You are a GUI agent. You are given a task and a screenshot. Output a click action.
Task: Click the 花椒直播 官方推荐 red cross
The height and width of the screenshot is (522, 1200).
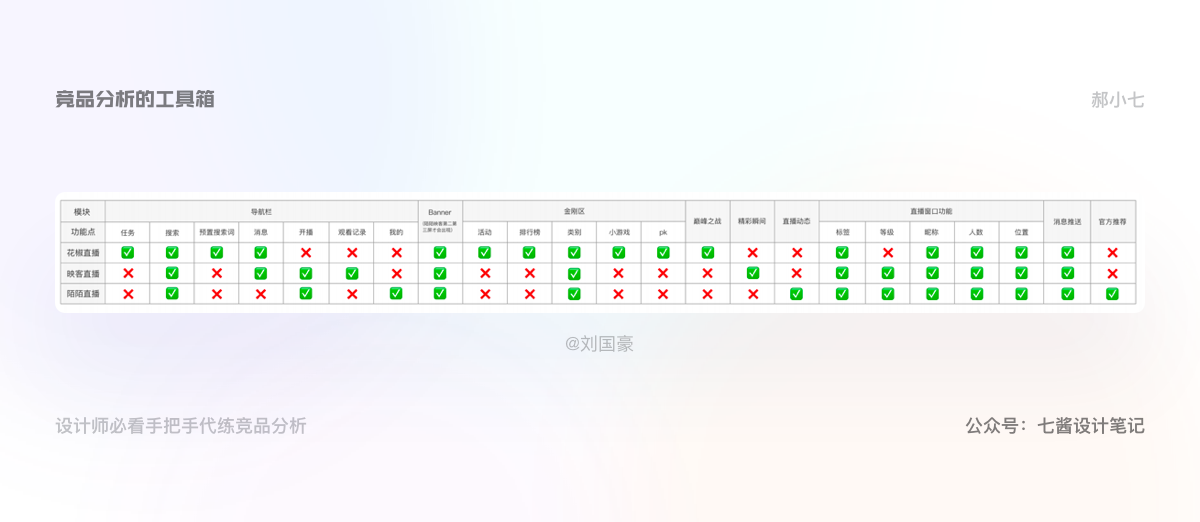coord(1112,253)
